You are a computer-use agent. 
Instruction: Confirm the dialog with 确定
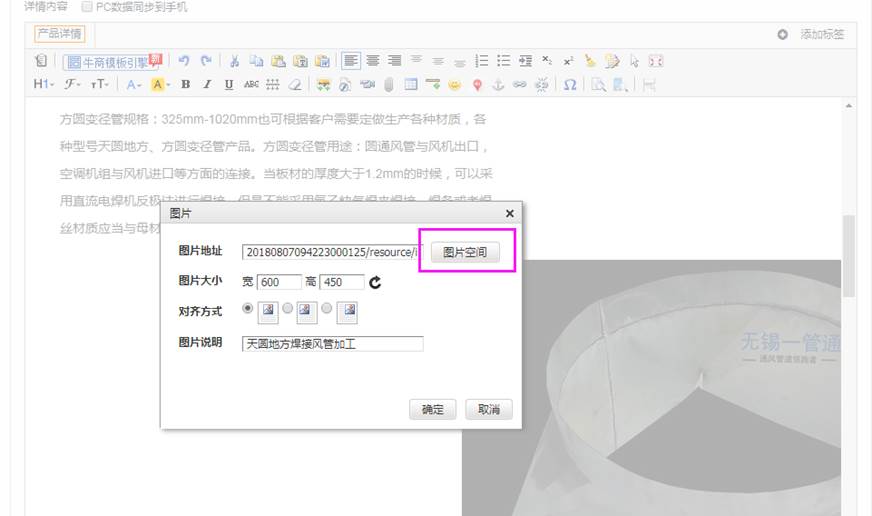tap(433, 409)
